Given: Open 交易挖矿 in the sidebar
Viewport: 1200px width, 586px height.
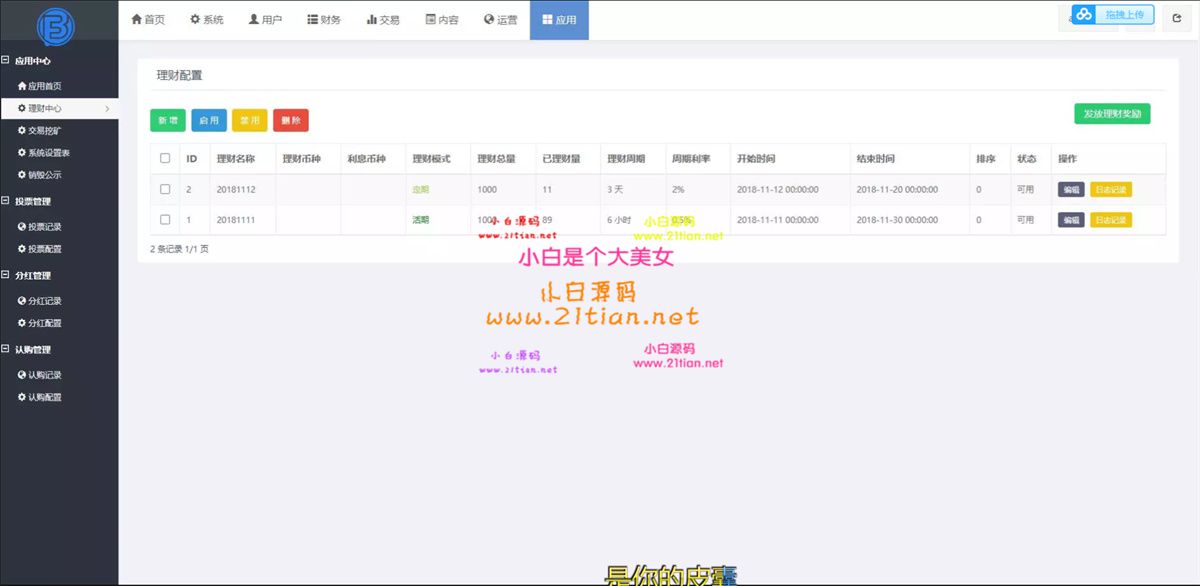Looking at the screenshot, I should tap(45, 130).
